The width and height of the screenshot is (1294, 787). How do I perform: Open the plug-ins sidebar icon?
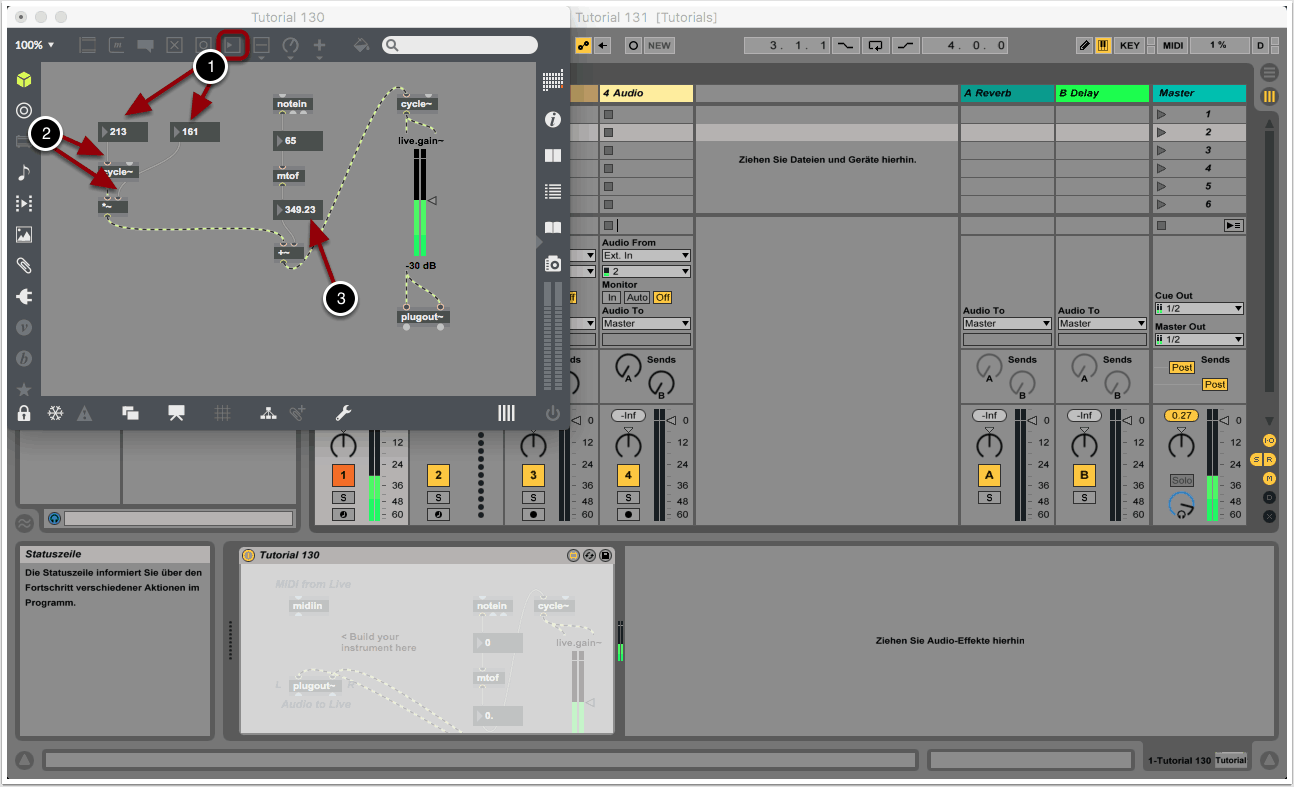(24, 296)
